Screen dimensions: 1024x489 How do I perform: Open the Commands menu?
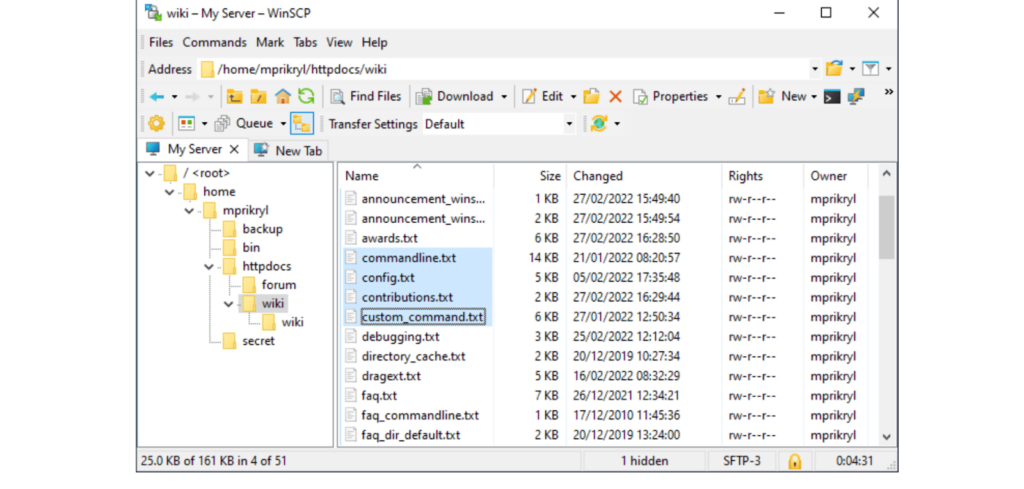(x=214, y=43)
